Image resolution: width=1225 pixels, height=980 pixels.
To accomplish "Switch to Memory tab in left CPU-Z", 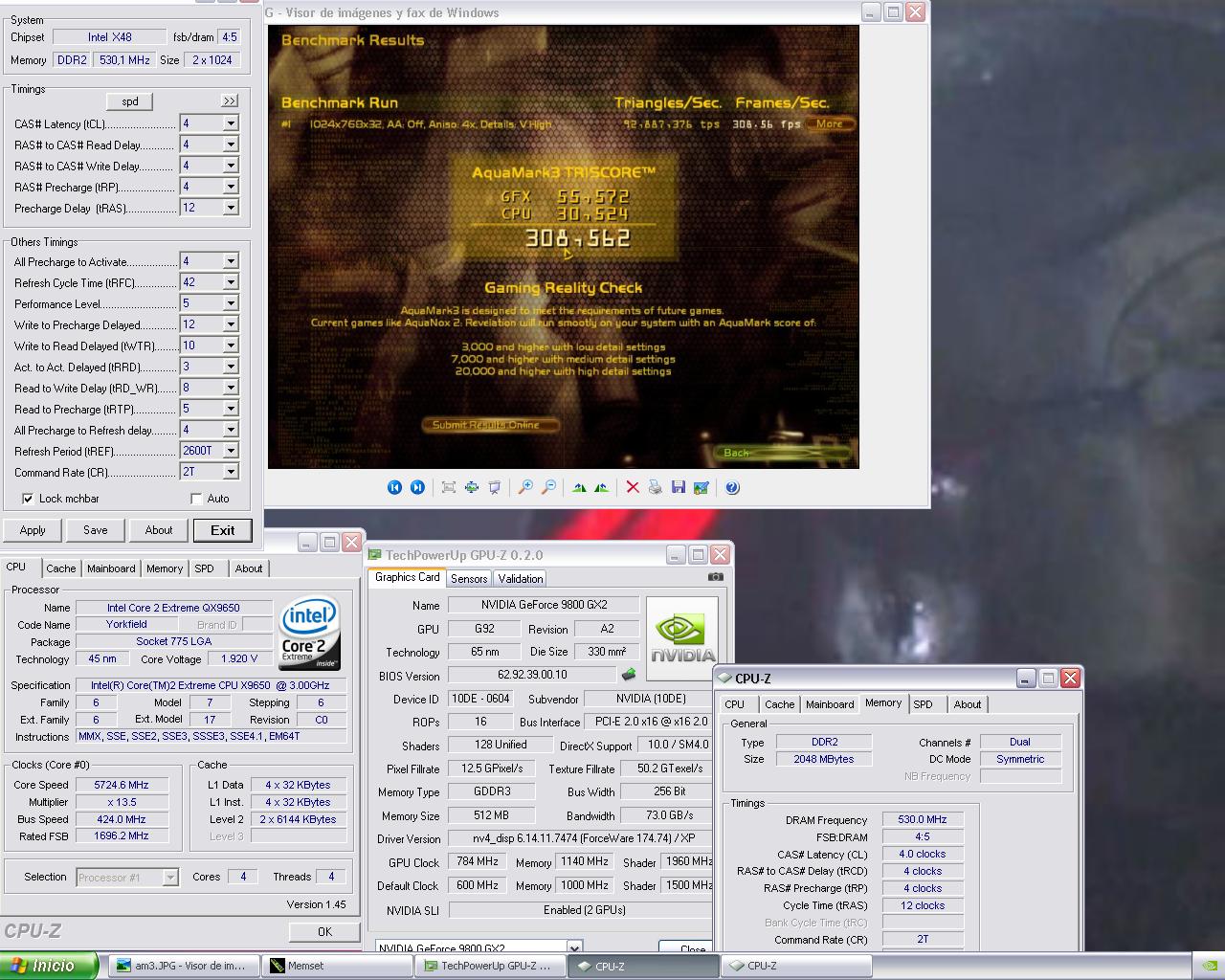I will point(165,568).
